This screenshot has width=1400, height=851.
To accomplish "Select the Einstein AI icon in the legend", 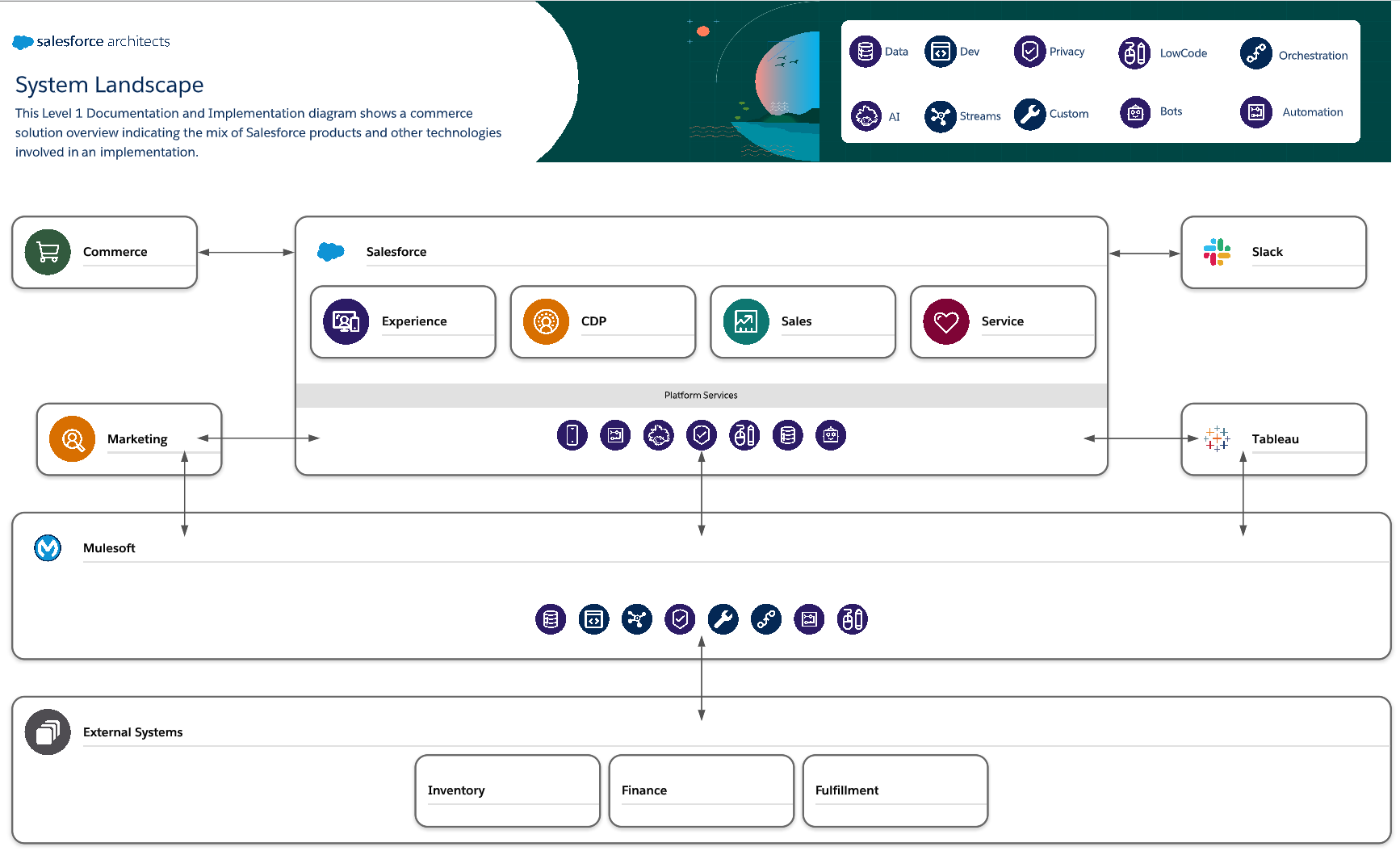I will tap(866, 115).
